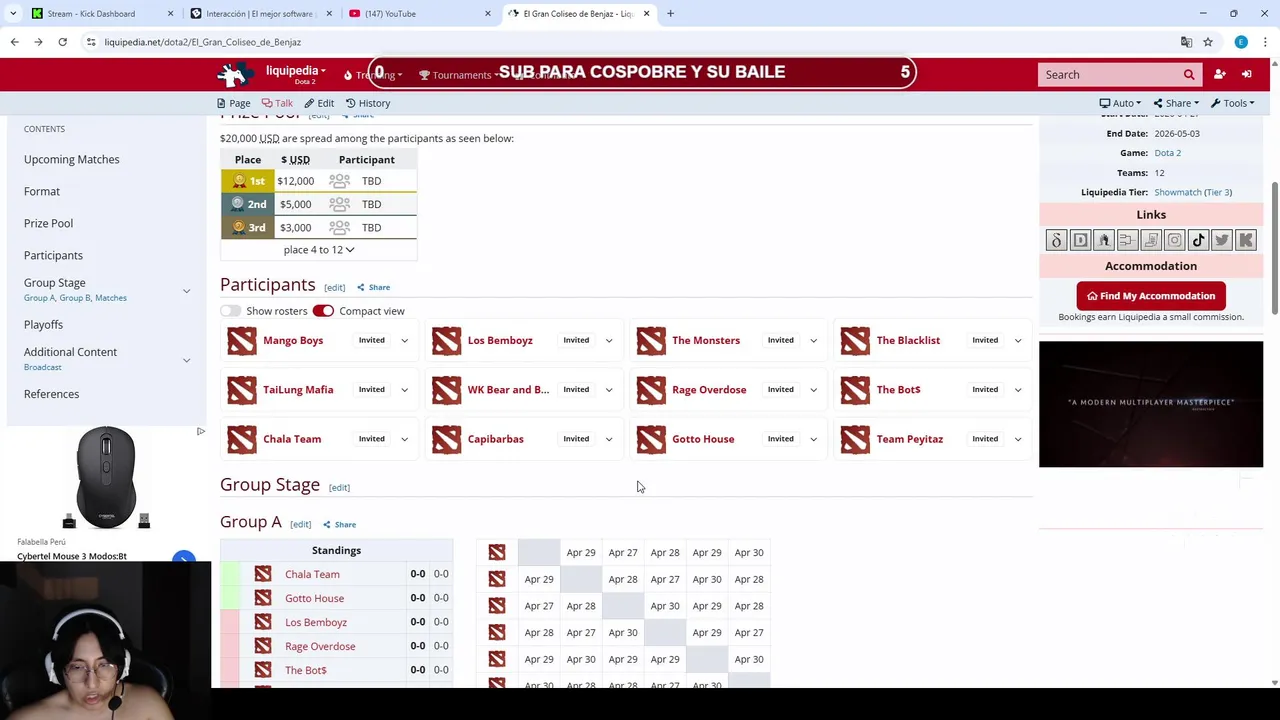The image size is (1280, 720).
Task: Expand prize places 4 to 12
Action: pos(318,250)
